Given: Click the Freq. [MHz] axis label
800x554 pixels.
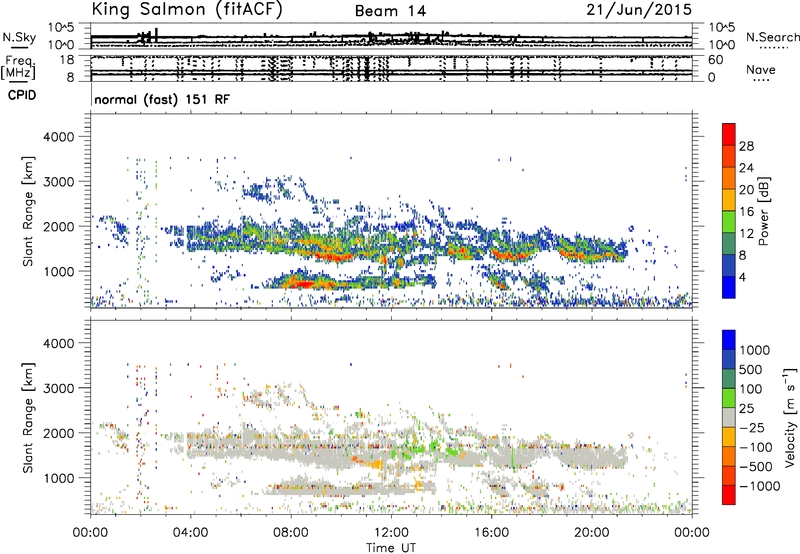Looking at the screenshot, I should [x=19, y=67].
